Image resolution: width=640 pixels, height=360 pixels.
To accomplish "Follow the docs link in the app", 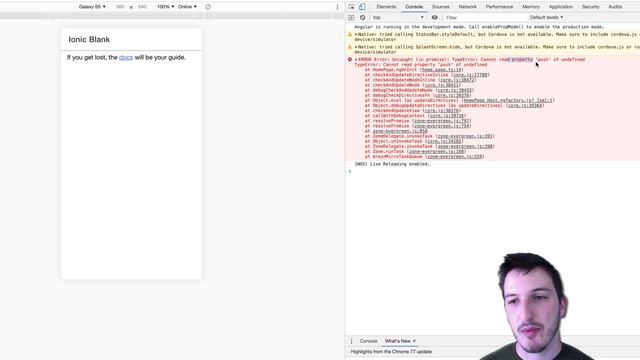I will (x=126, y=58).
